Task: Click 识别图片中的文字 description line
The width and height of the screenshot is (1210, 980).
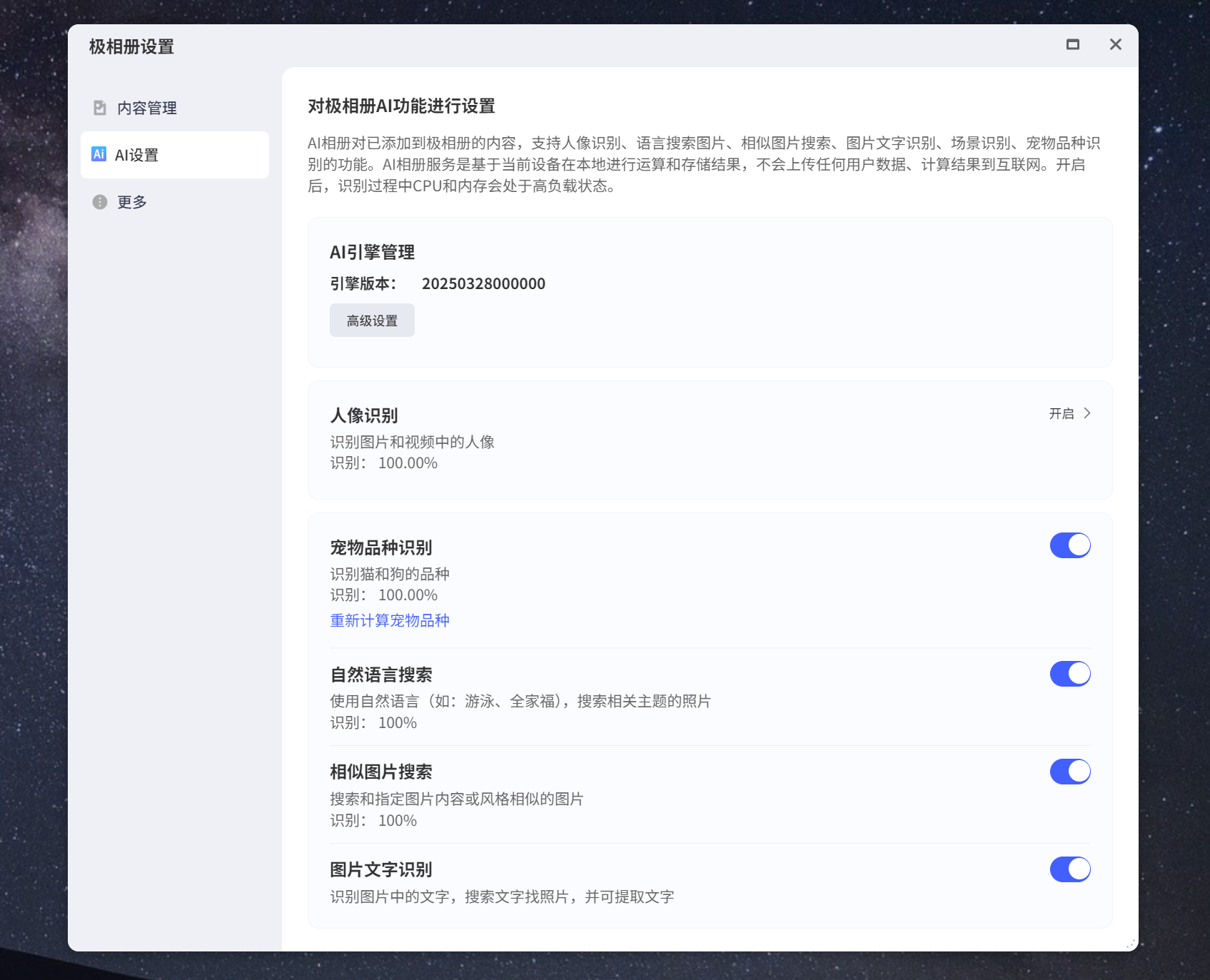Action: tap(502, 896)
